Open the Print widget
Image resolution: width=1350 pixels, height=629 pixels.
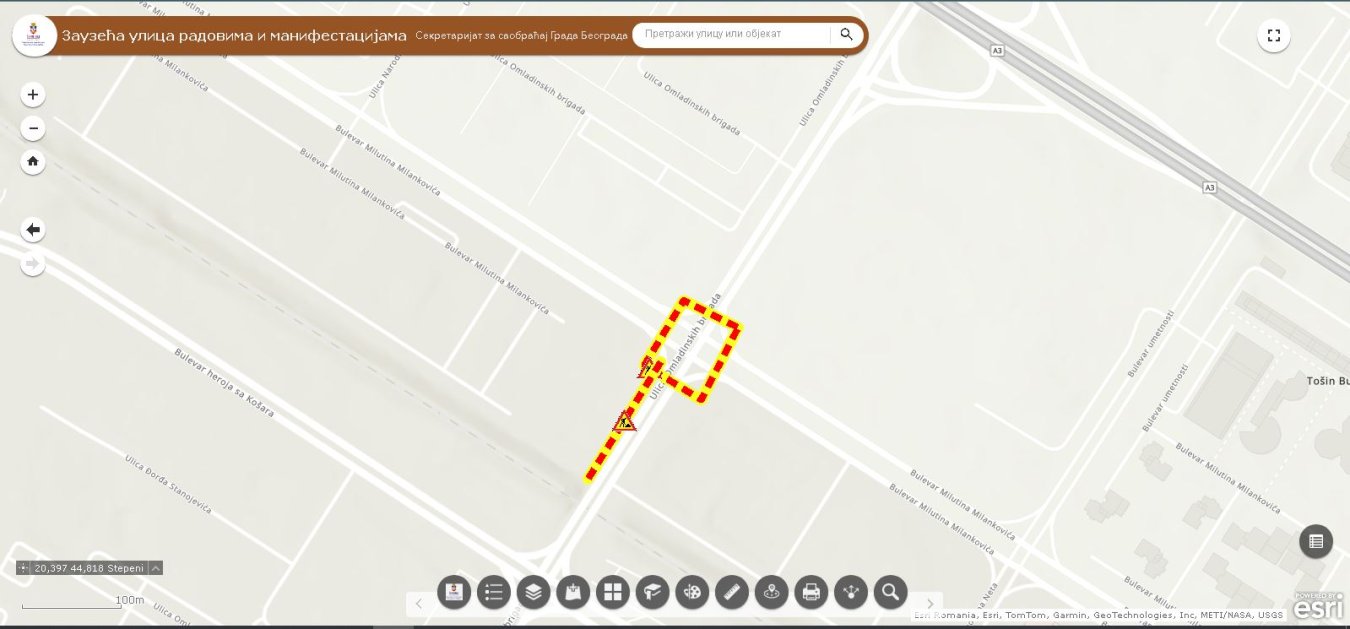pos(811,592)
